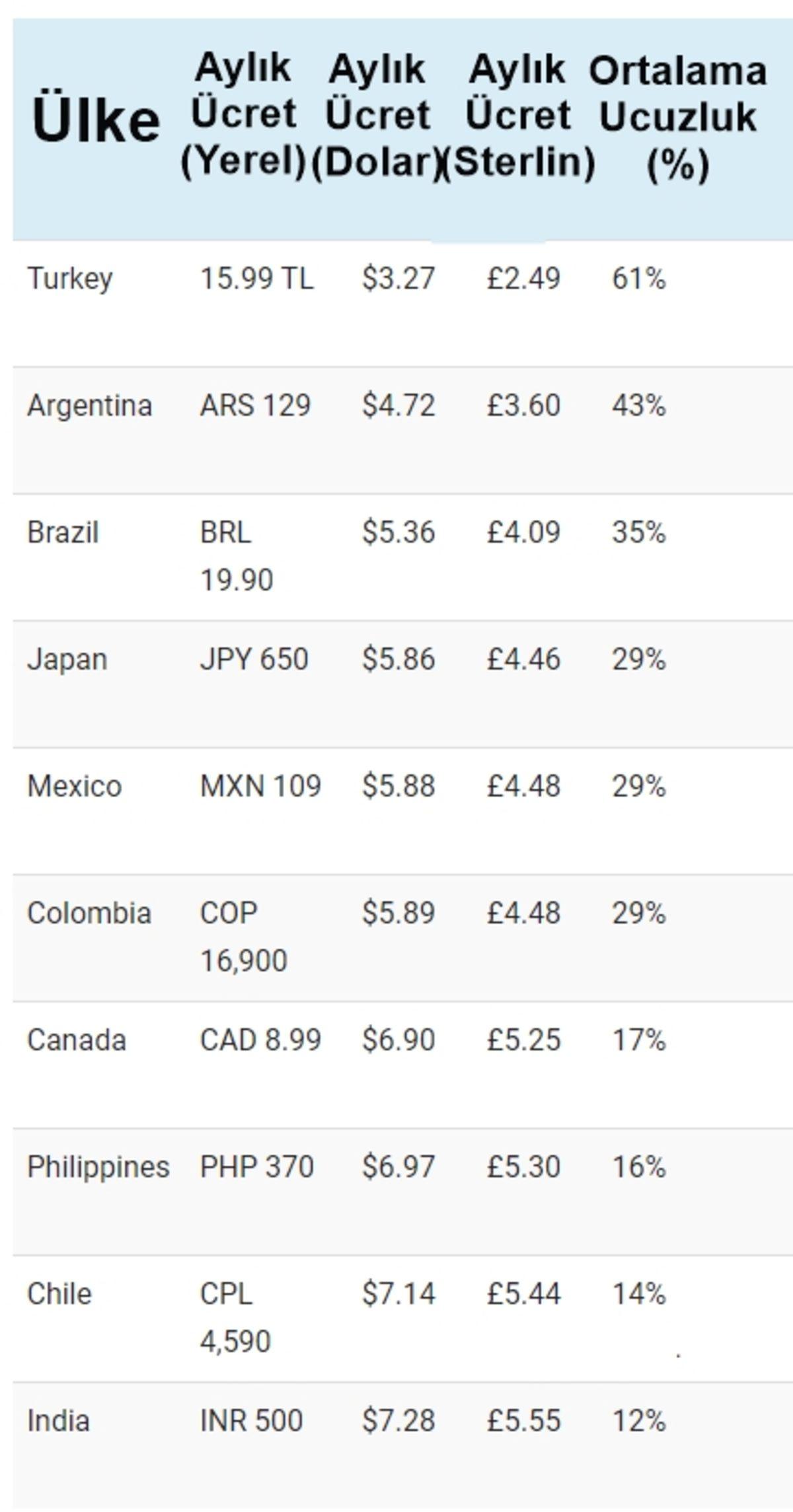Click the Aylık Ücret (Sterlin) header
The height and width of the screenshot is (1512, 793).
click(518, 116)
